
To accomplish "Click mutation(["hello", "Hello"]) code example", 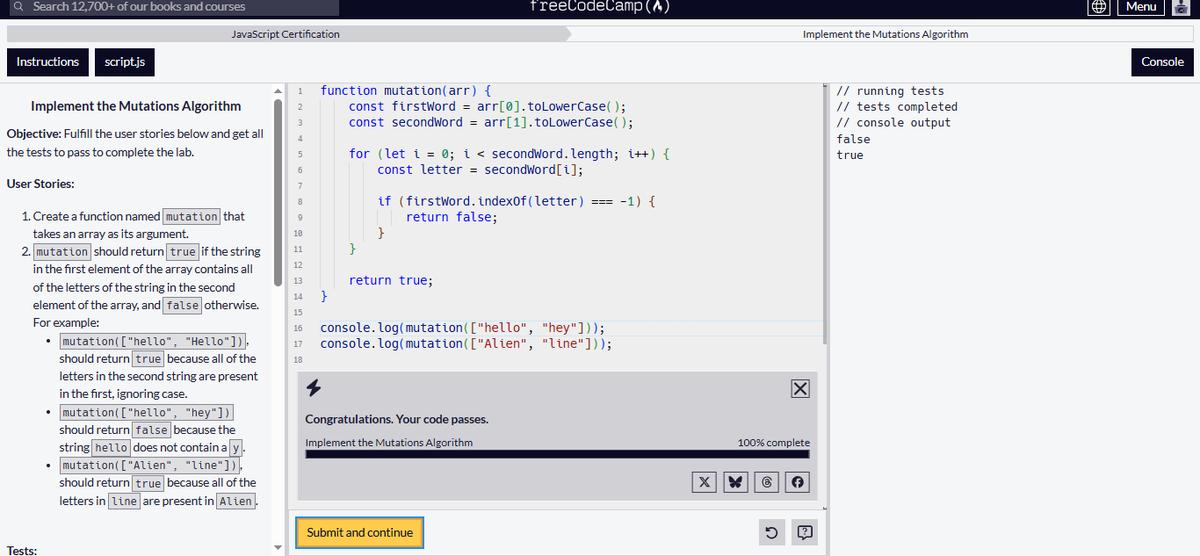I will point(153,341).
